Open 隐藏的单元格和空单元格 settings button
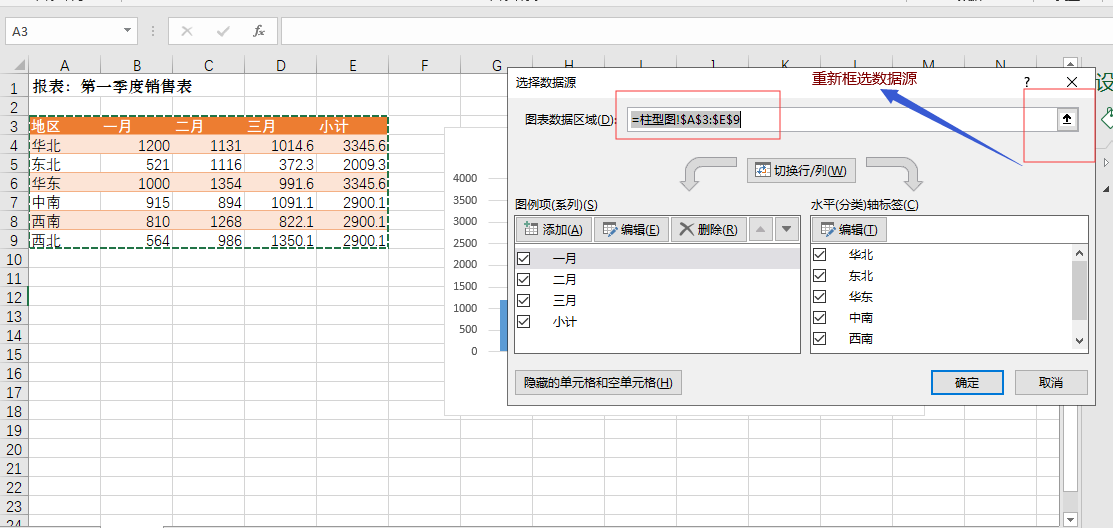Viewport: 1113px width, 528px height. (598, 383)
